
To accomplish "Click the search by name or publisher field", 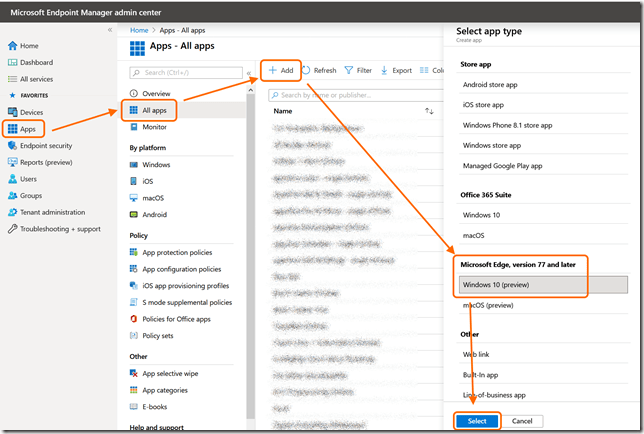I will click(x=358, y=95).
